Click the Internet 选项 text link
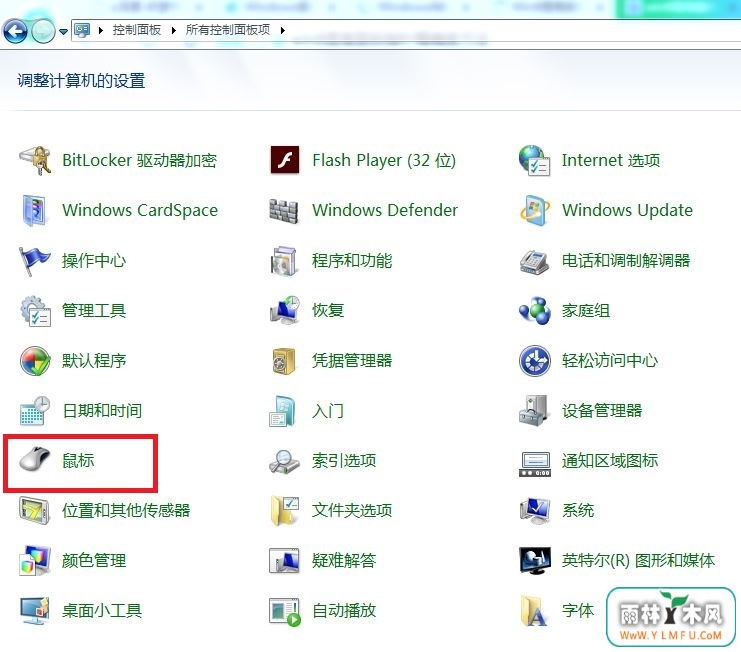Screen dimensions: 741x652 click(611, 160)
